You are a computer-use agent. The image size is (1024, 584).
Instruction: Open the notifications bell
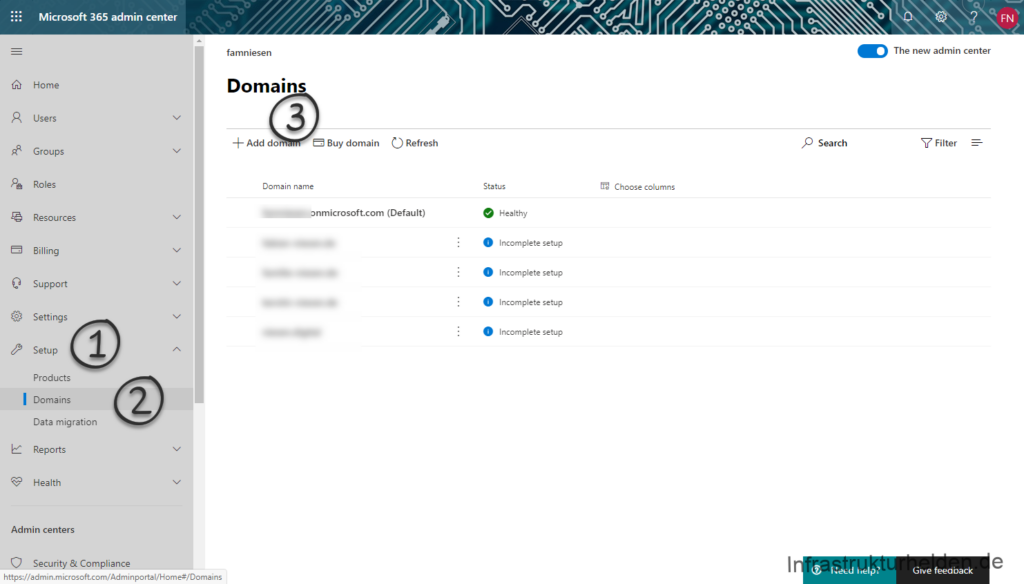click(908, 17)
